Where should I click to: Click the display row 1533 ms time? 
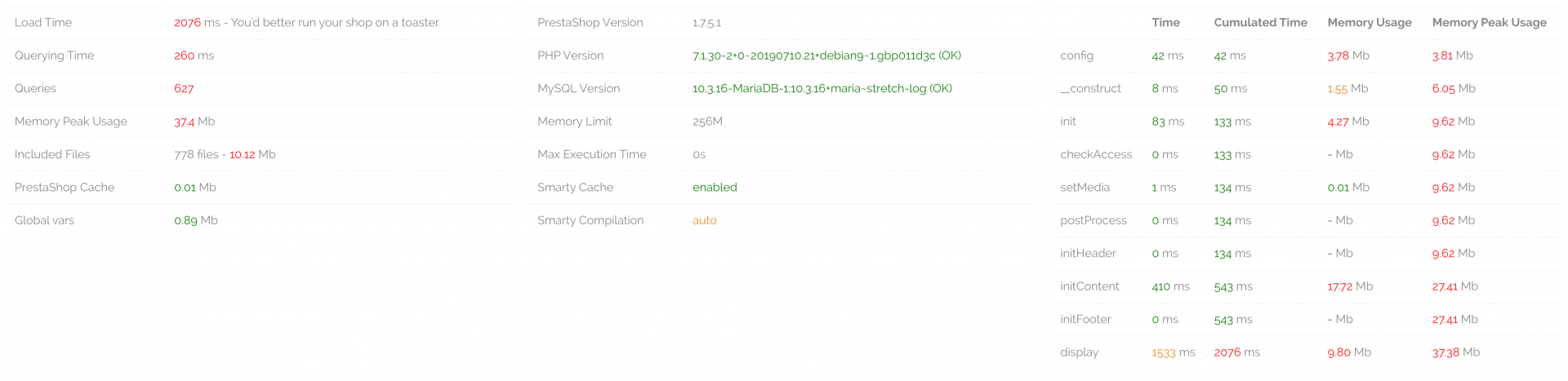[x=1173, y=352]
